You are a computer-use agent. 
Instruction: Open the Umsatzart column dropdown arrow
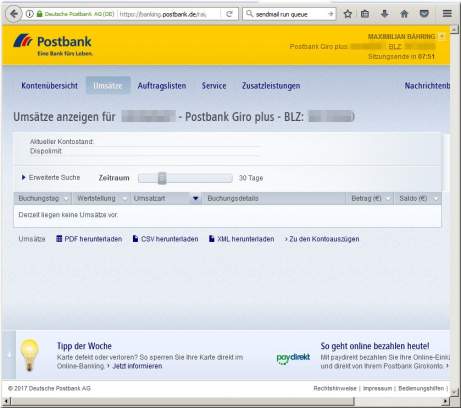click(x=196, y=198)
